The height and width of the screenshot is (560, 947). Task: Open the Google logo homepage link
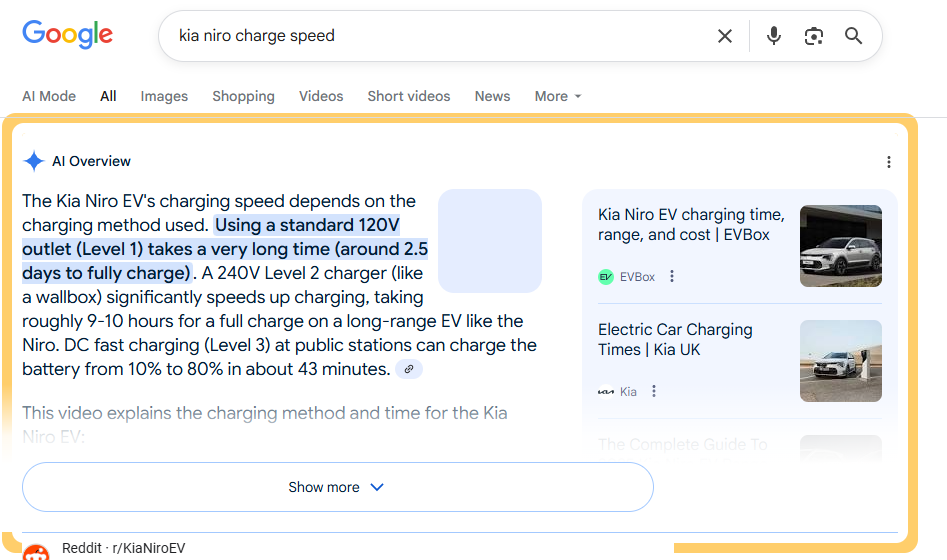[x=68, y=34]
